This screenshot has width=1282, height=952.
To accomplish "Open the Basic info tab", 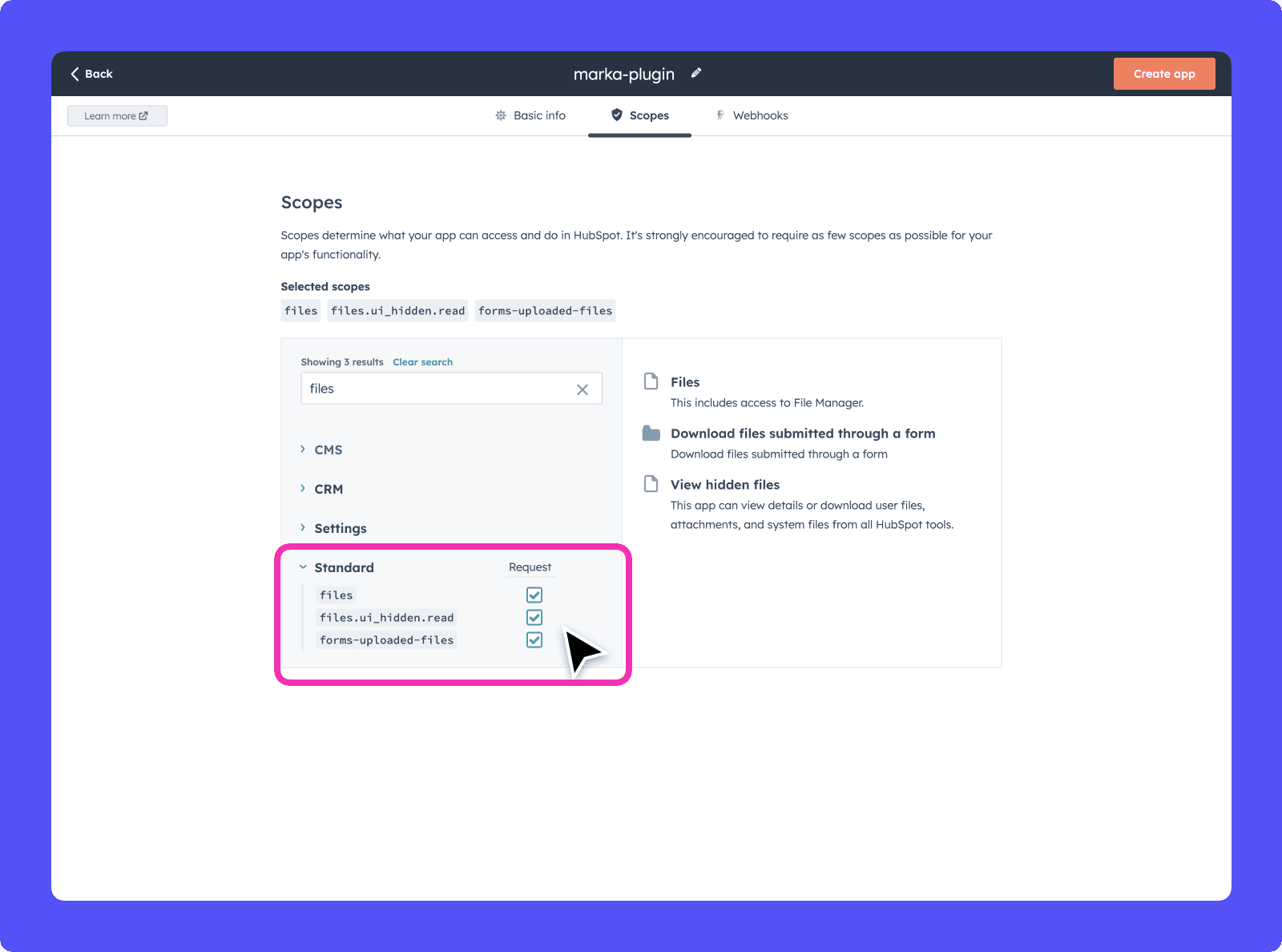I will 530,115.
